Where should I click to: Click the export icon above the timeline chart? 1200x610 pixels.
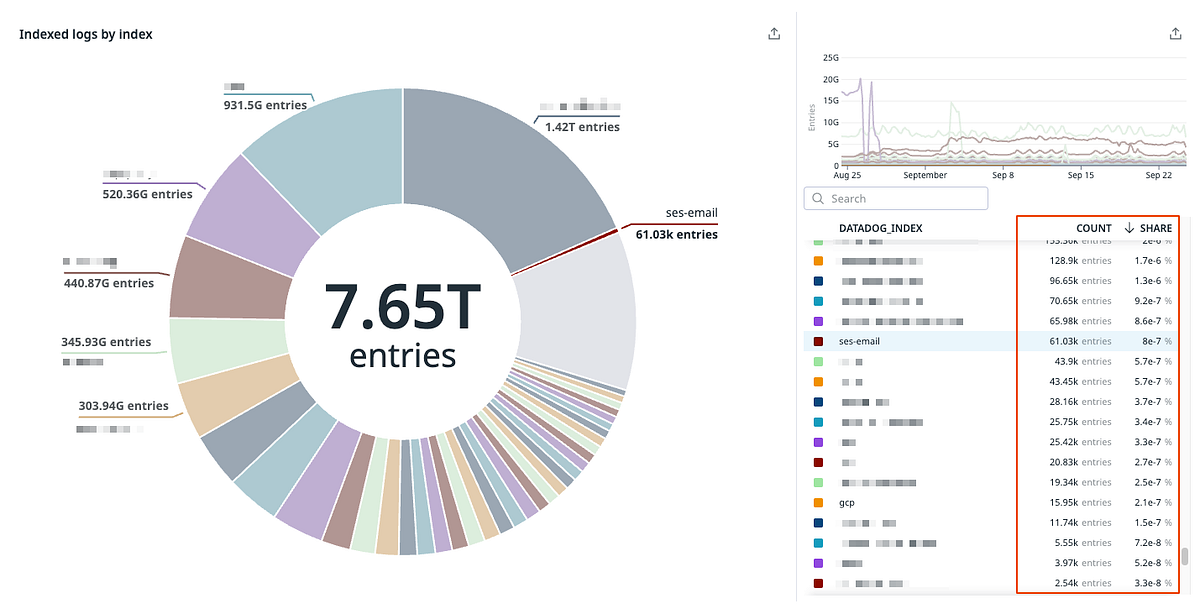click(x=1176, y=32)
